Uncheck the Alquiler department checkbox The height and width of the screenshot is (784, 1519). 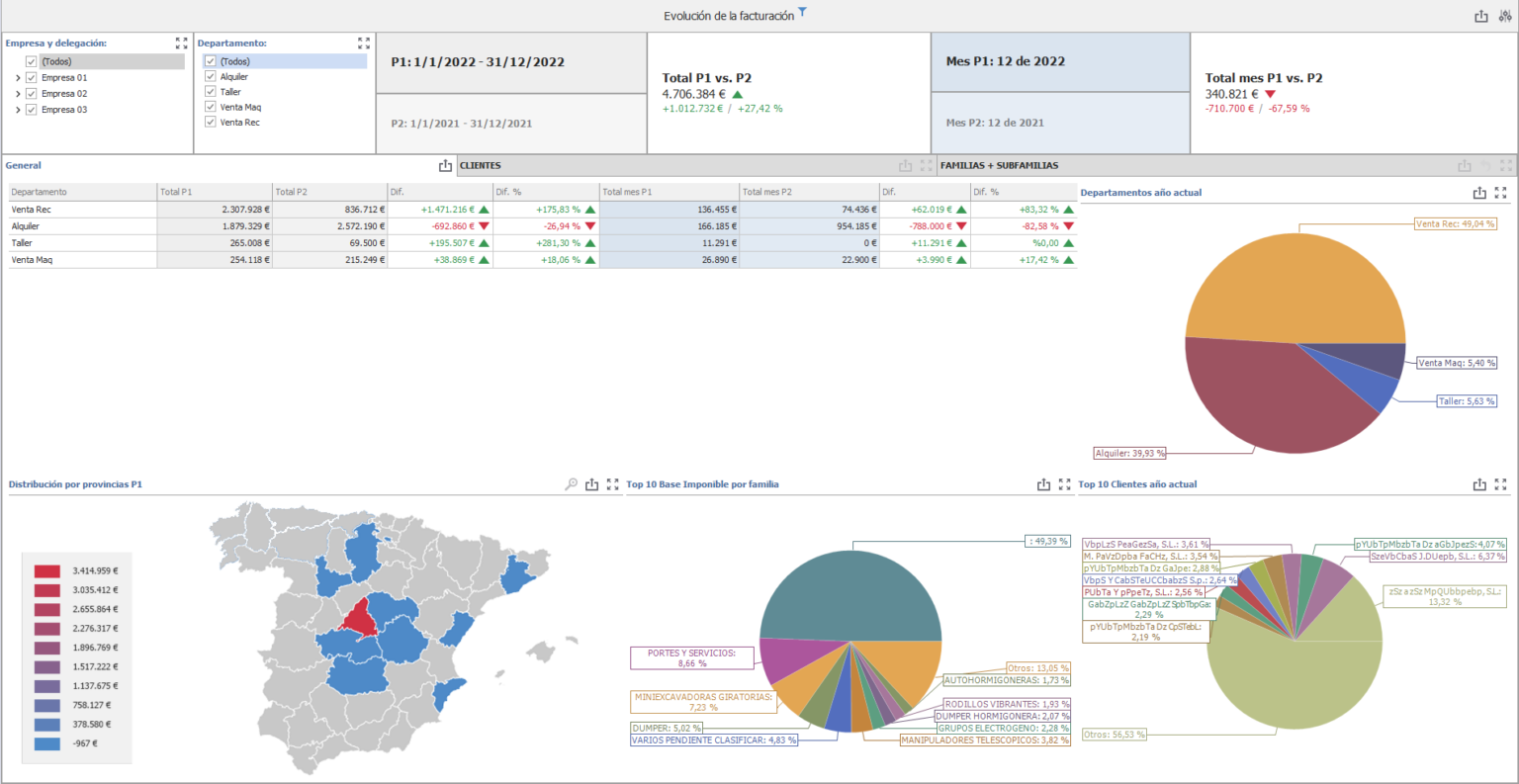click(x=211, y=76)
